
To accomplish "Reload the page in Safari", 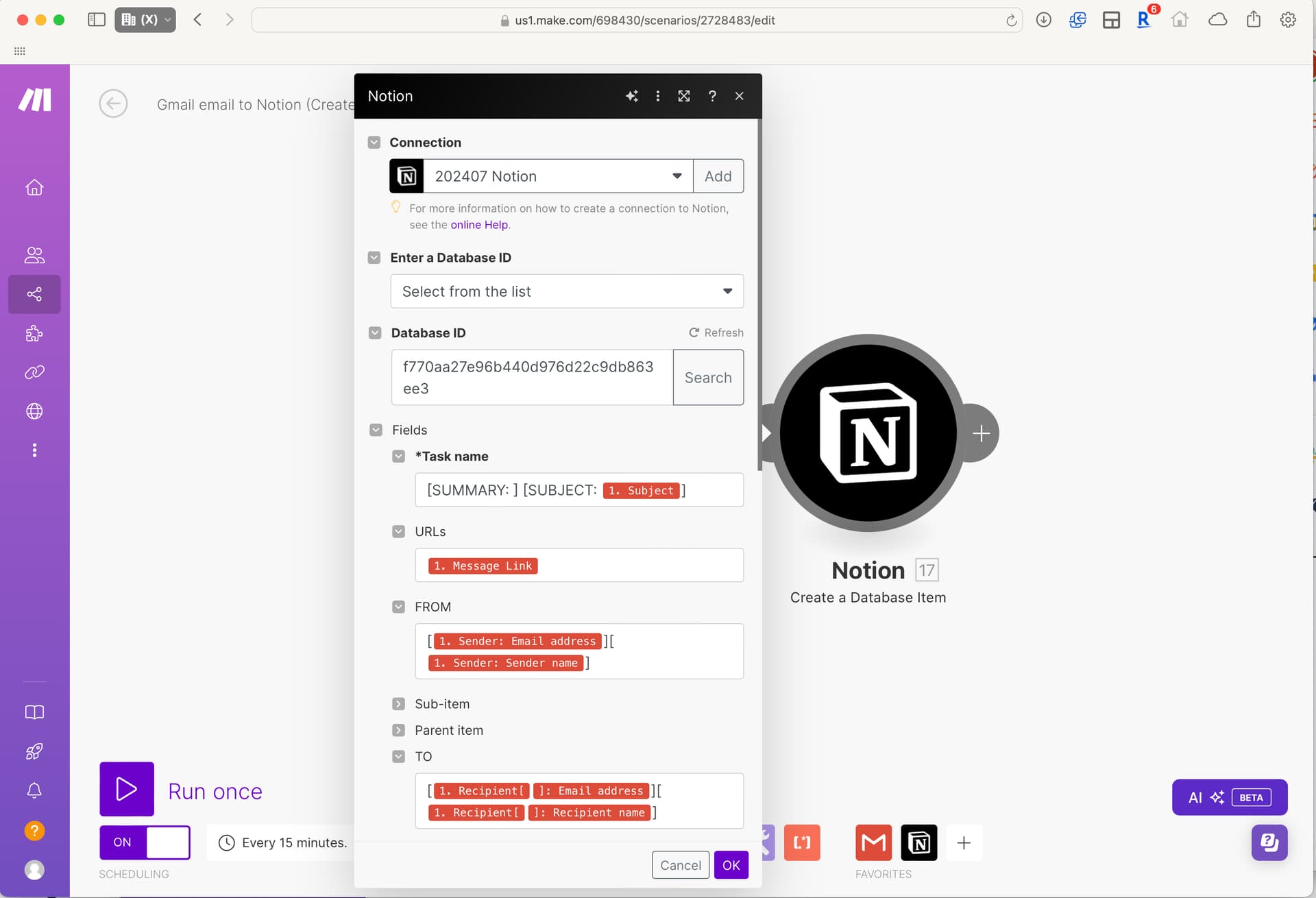I will 1011,20.
